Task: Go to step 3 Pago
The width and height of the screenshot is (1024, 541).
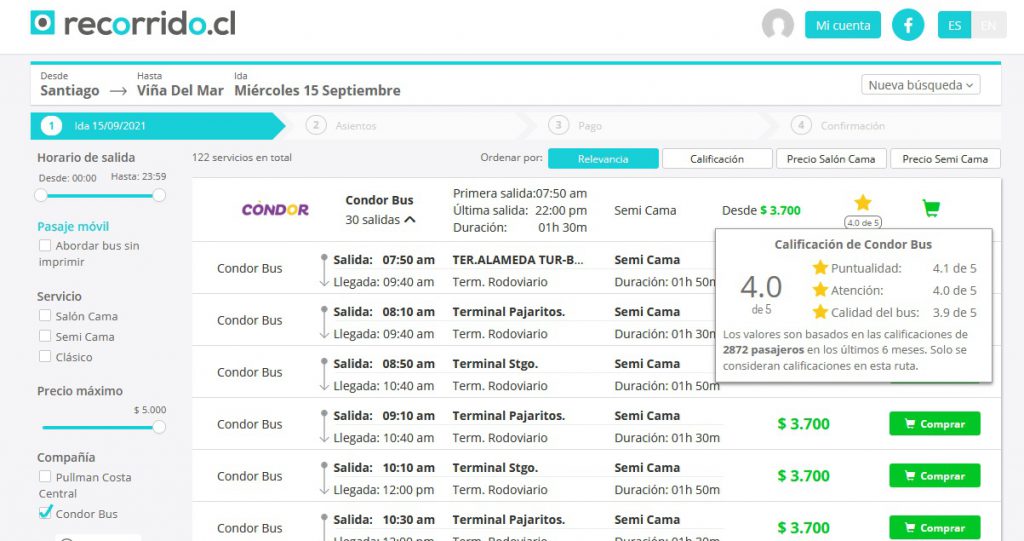Action: [x=575, y=125]
